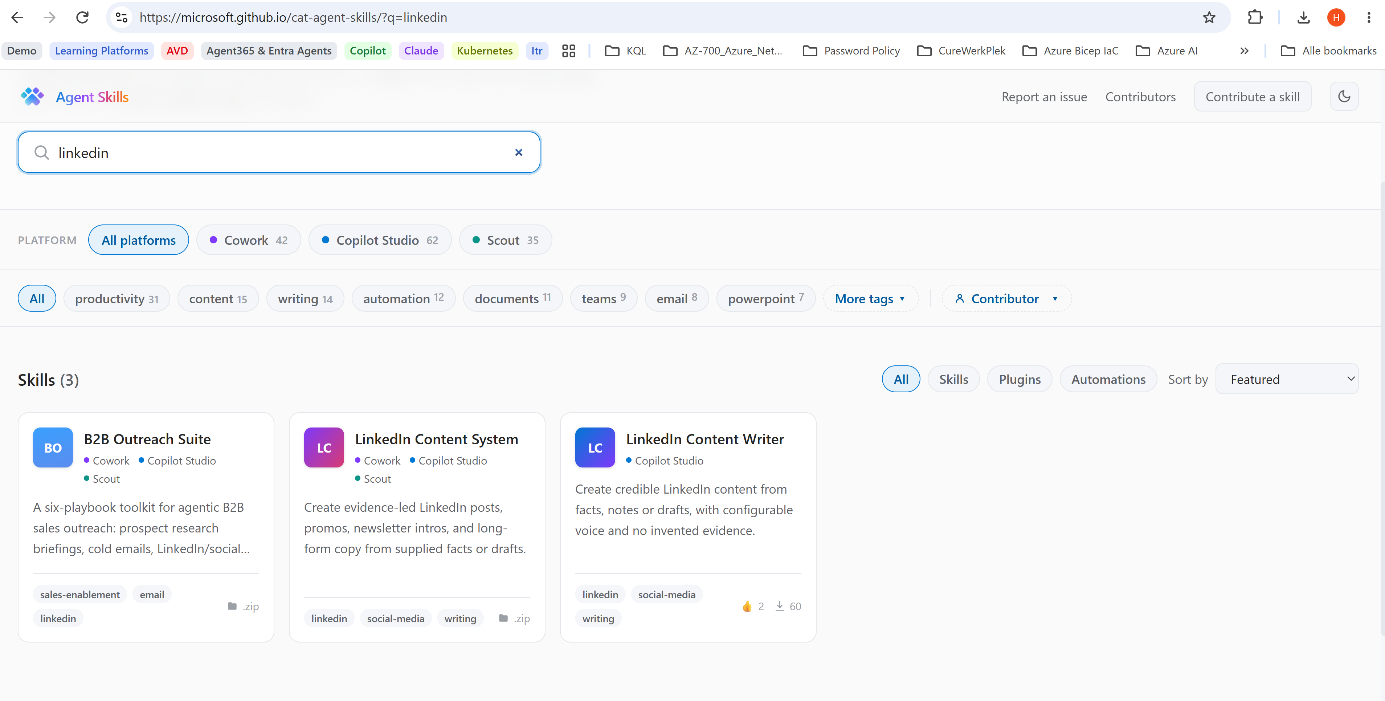Bookmark this page with the star icon
1385x701 pixels.
(1209, 17)
